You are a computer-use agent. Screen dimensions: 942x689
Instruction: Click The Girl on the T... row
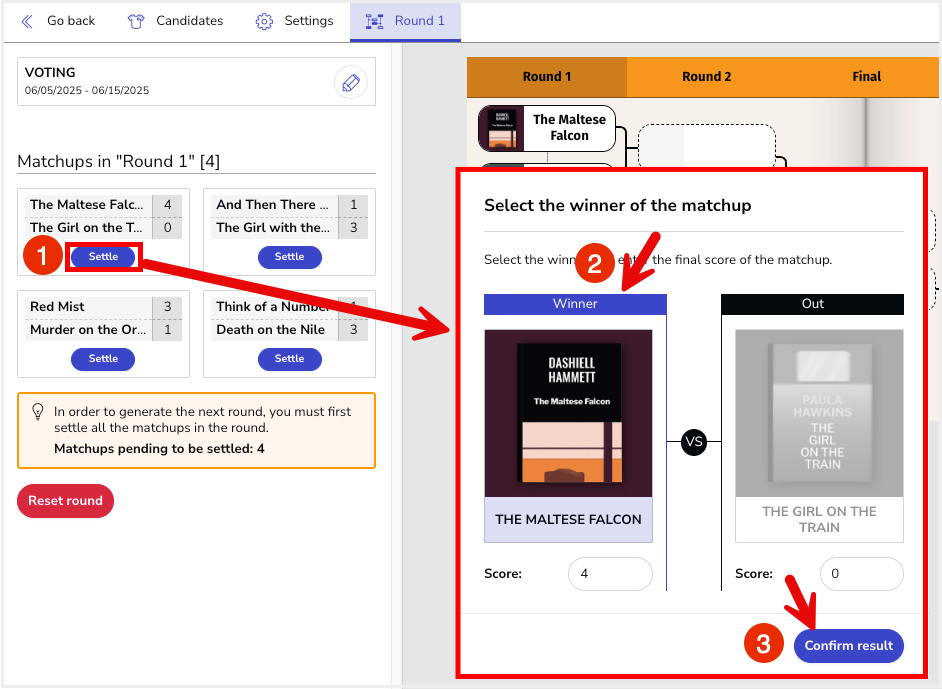coord(103,228)
